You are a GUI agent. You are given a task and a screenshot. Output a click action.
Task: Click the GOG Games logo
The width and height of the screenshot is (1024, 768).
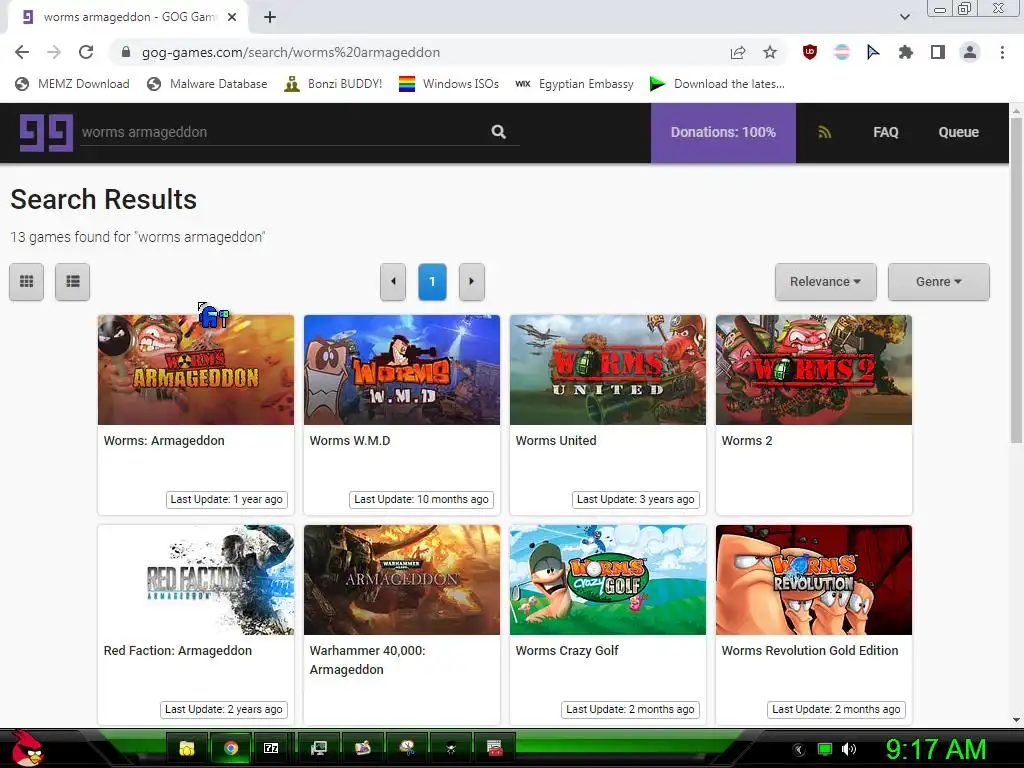(x=46, y=133)
